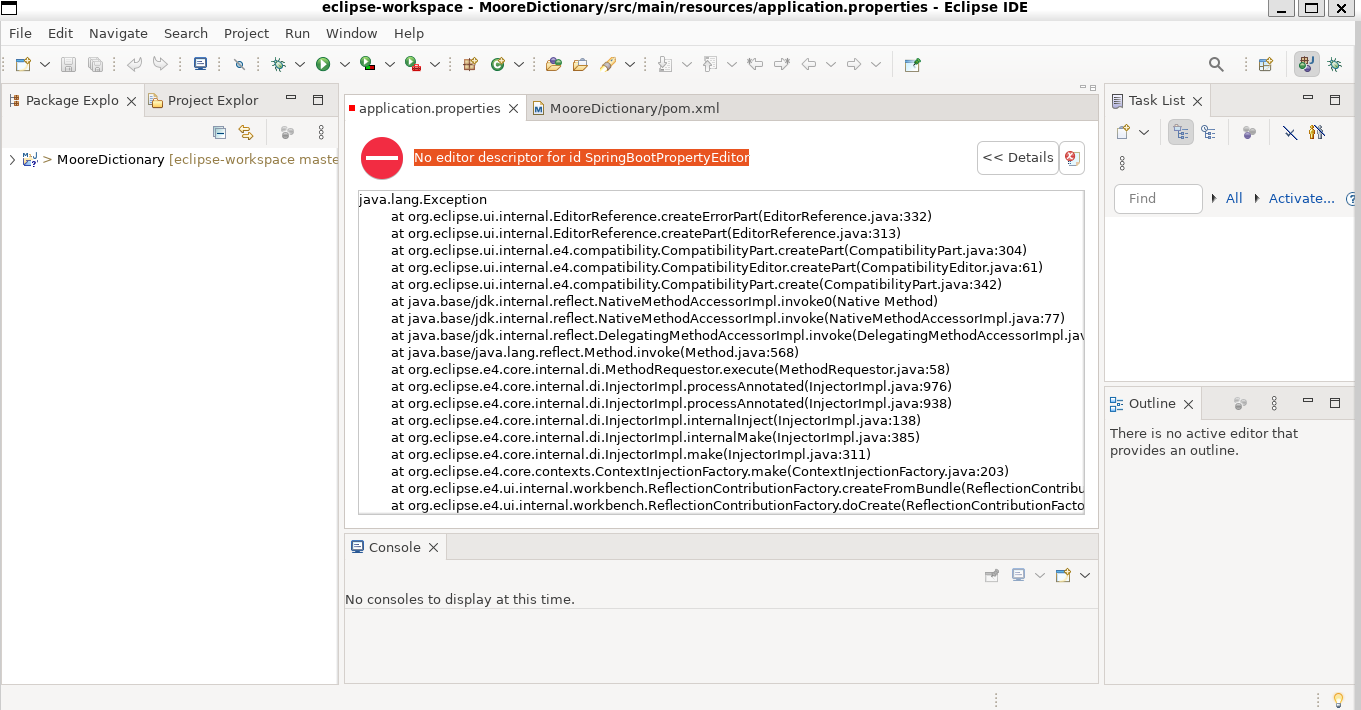Switch to the MooreDictionary/pom.xml editor tab
Image resolution: width=1361 pixels, height=710 pixels.
point(626,108)
